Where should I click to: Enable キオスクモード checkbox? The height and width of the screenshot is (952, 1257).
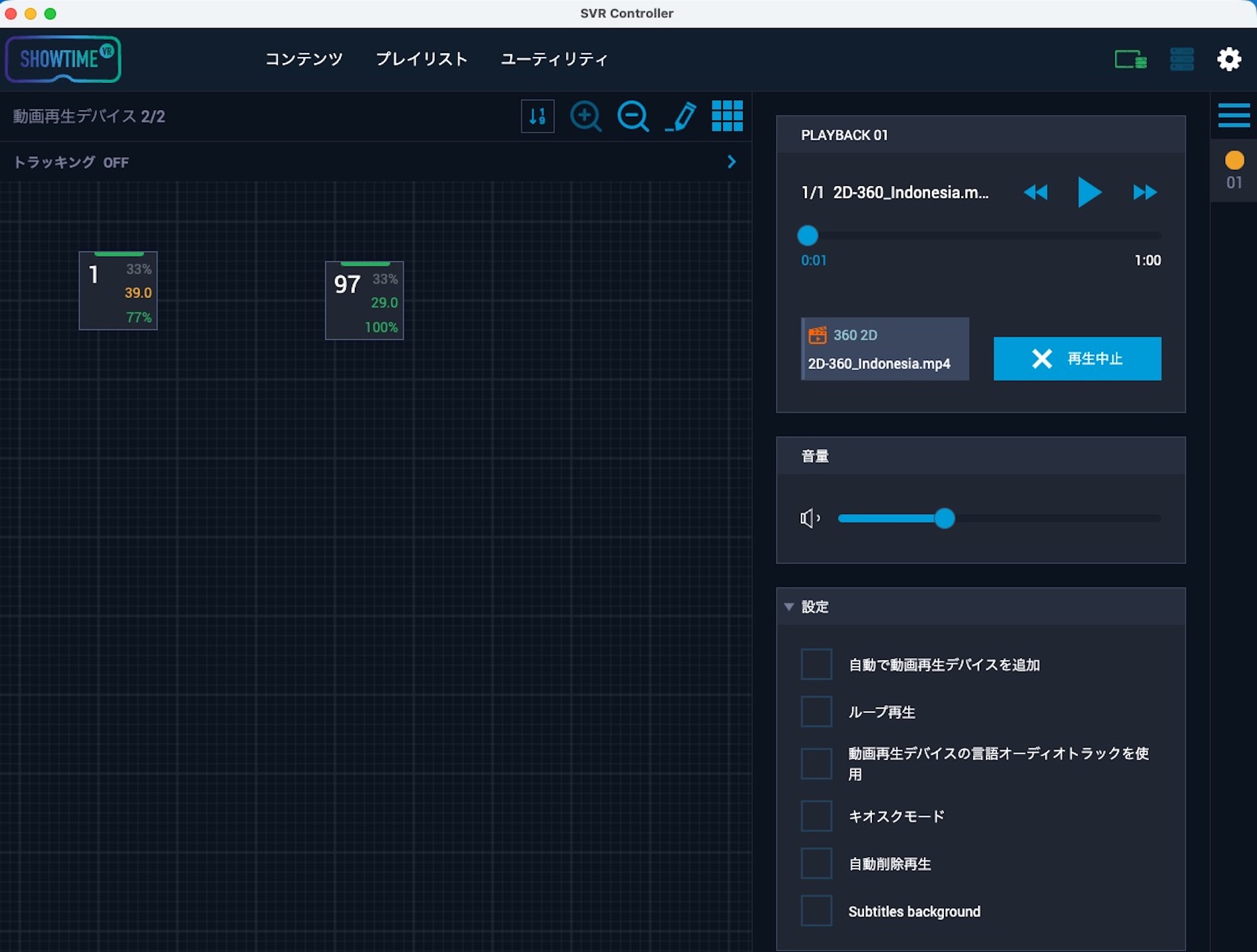pos(816,816)
